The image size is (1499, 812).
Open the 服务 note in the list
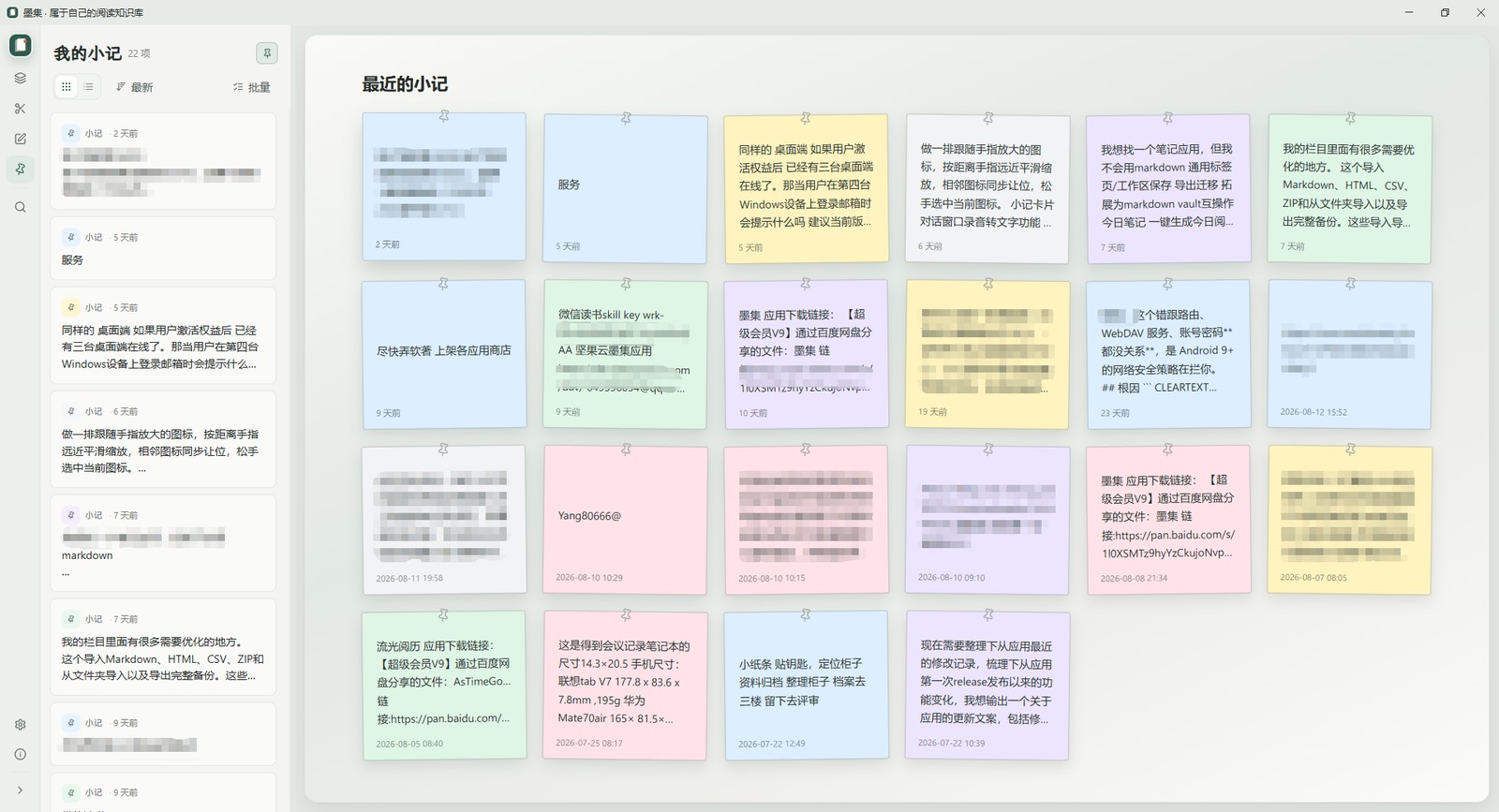(163, 248)
